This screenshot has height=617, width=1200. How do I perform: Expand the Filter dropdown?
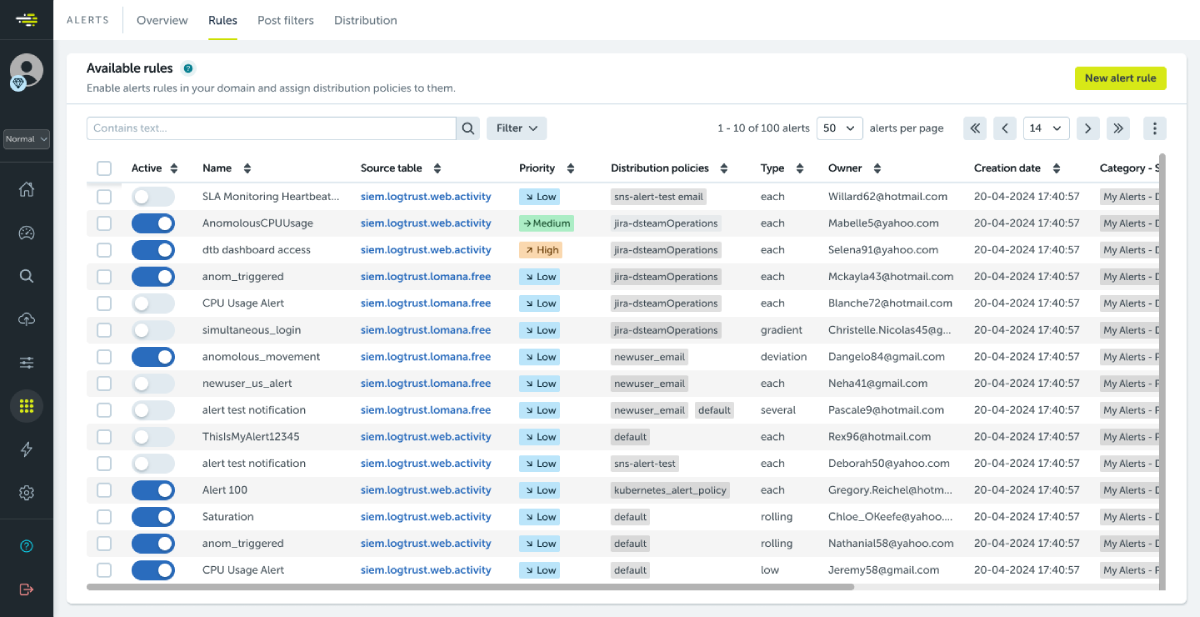pyautogui.click(x=517, y=128)
